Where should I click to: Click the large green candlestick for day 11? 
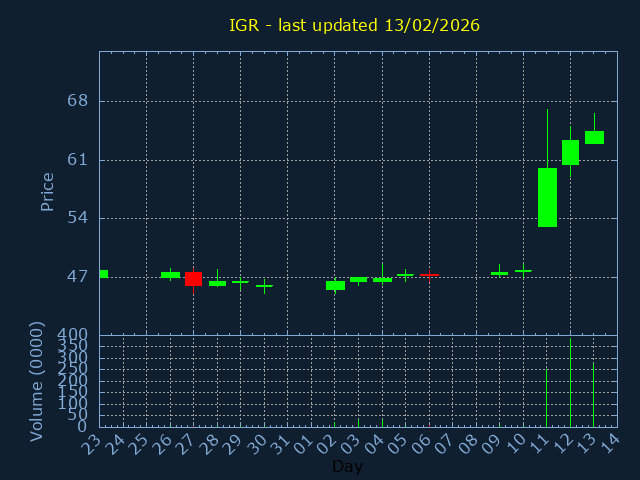547,197
